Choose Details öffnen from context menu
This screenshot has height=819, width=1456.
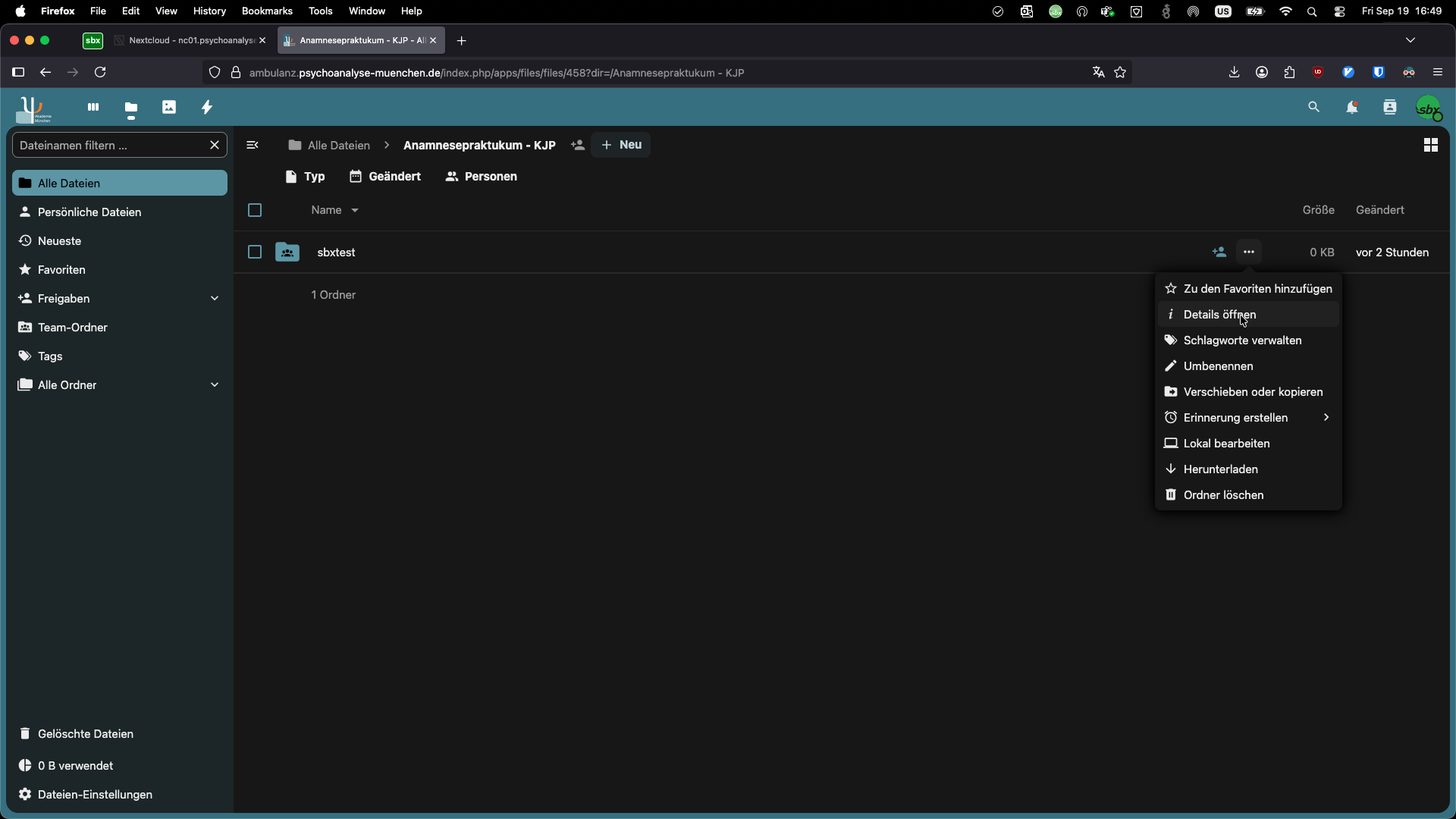coord(1219,315)
